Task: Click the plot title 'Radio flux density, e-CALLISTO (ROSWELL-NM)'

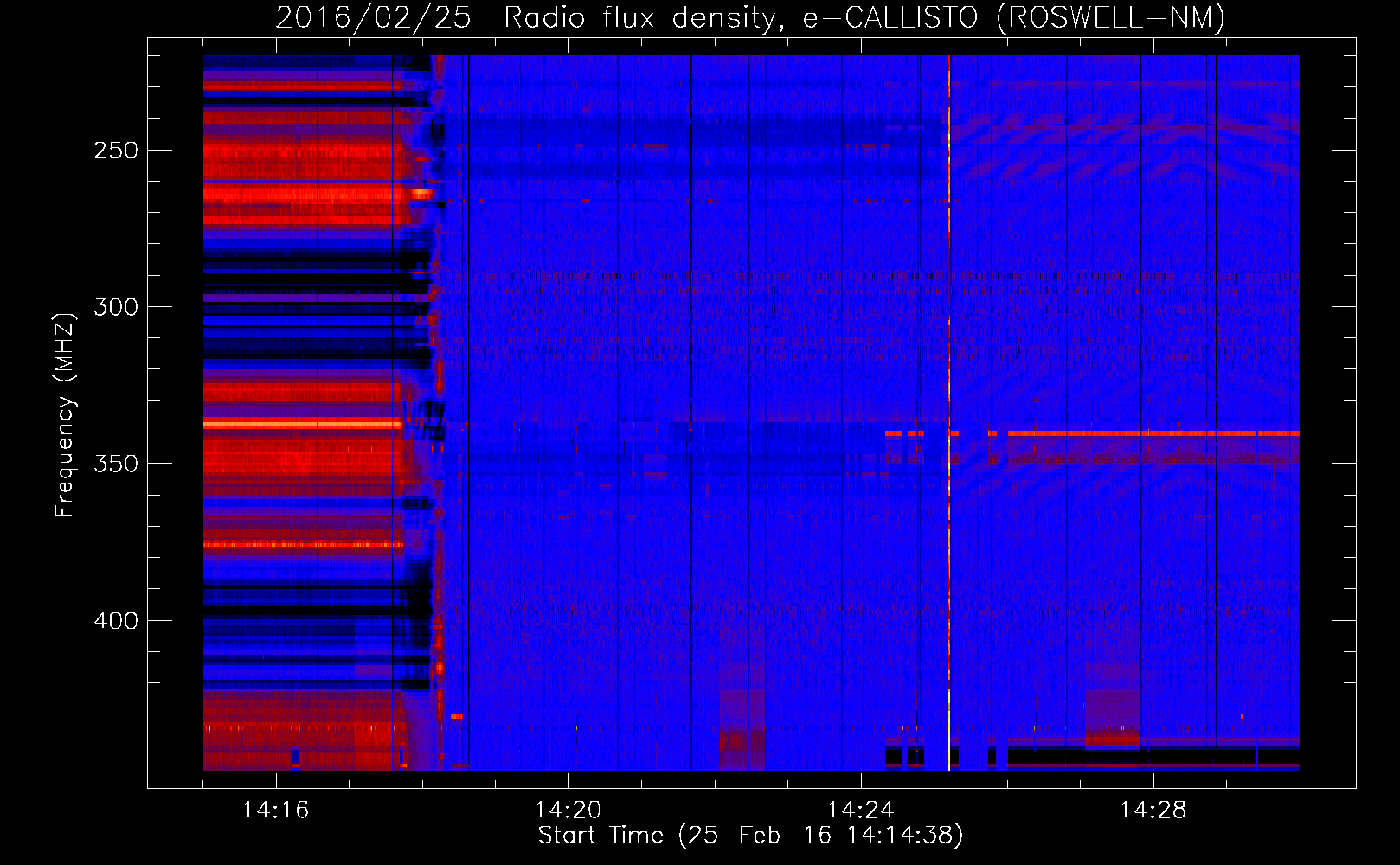Action: pos(864,17)
